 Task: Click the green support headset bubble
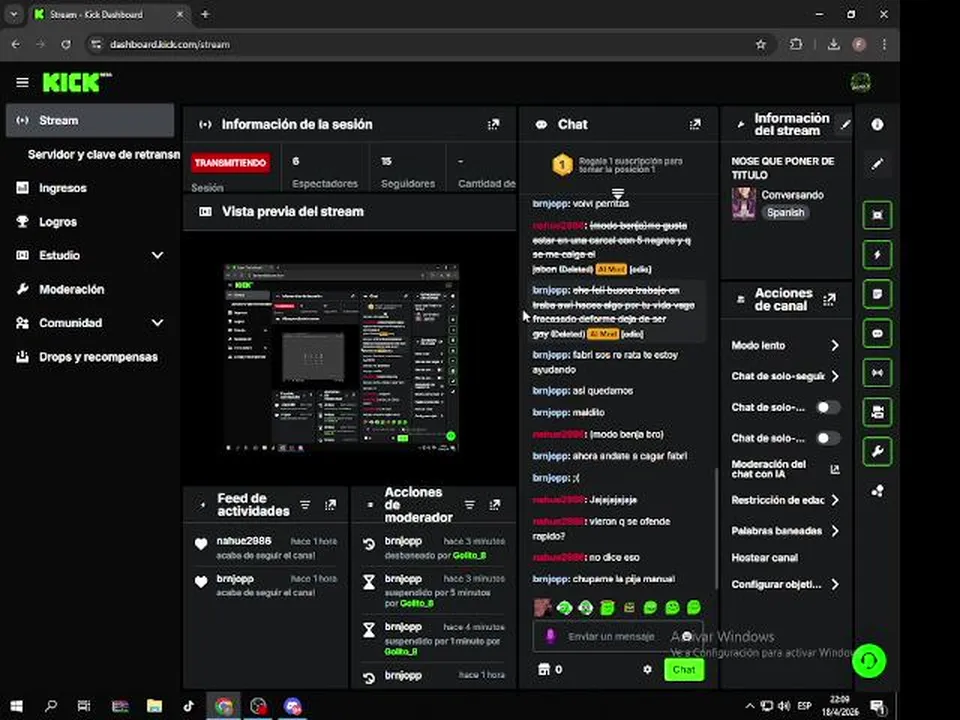[869, 661]
